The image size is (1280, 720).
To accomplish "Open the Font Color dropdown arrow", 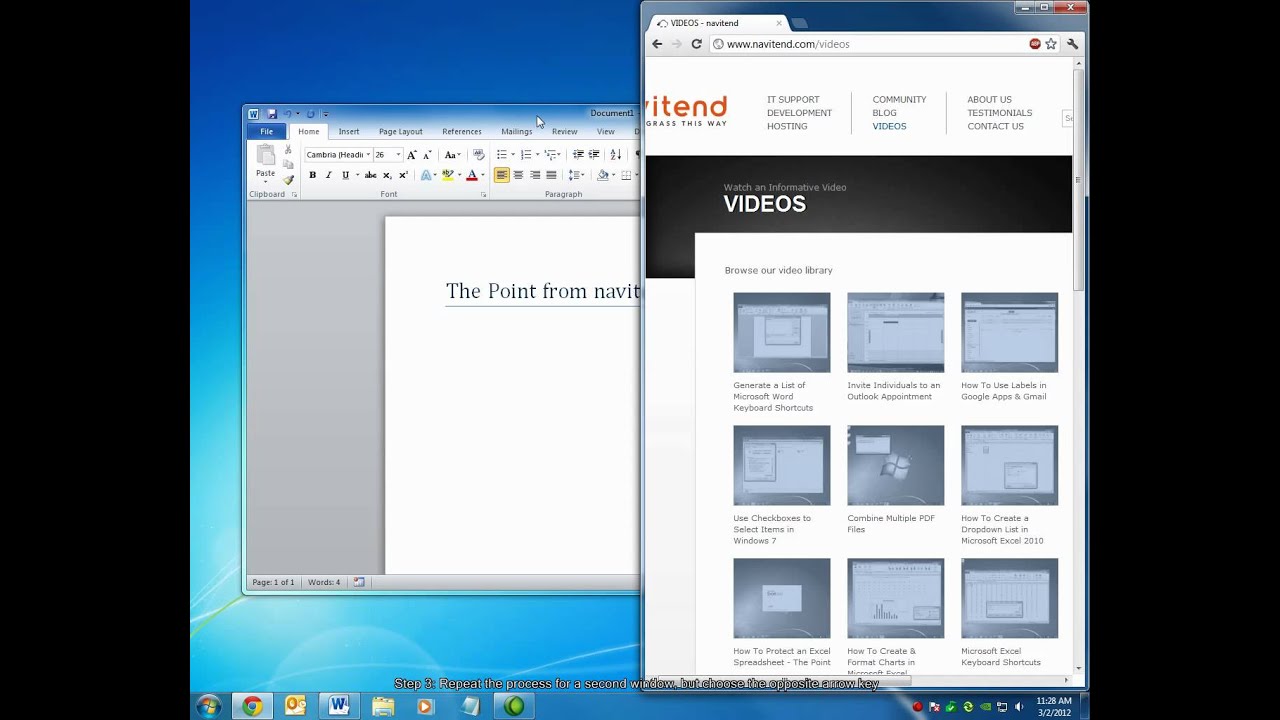I will pos(482,175).
